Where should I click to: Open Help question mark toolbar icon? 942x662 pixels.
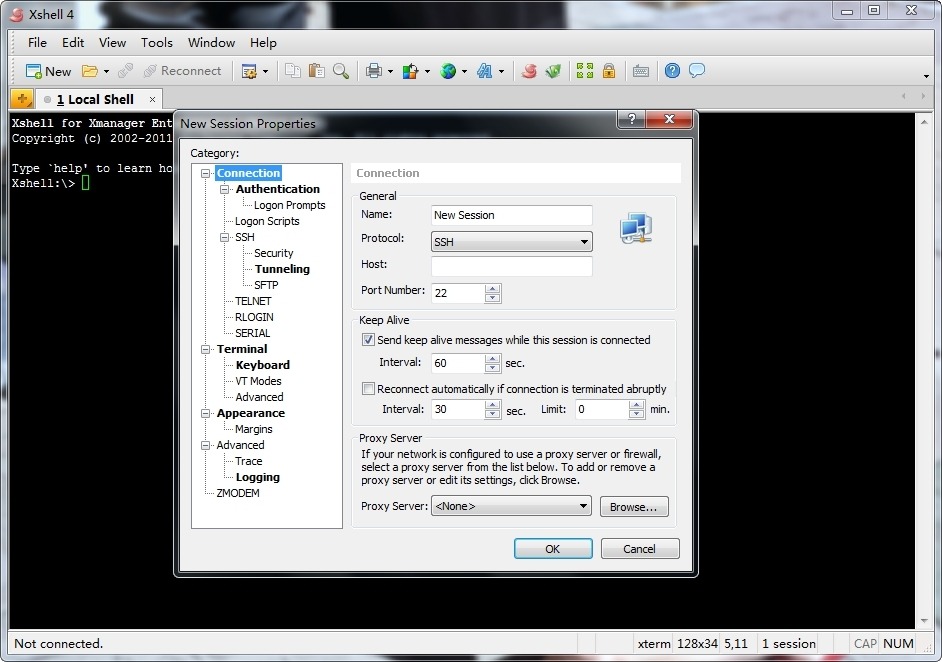(x=672, y=71)
